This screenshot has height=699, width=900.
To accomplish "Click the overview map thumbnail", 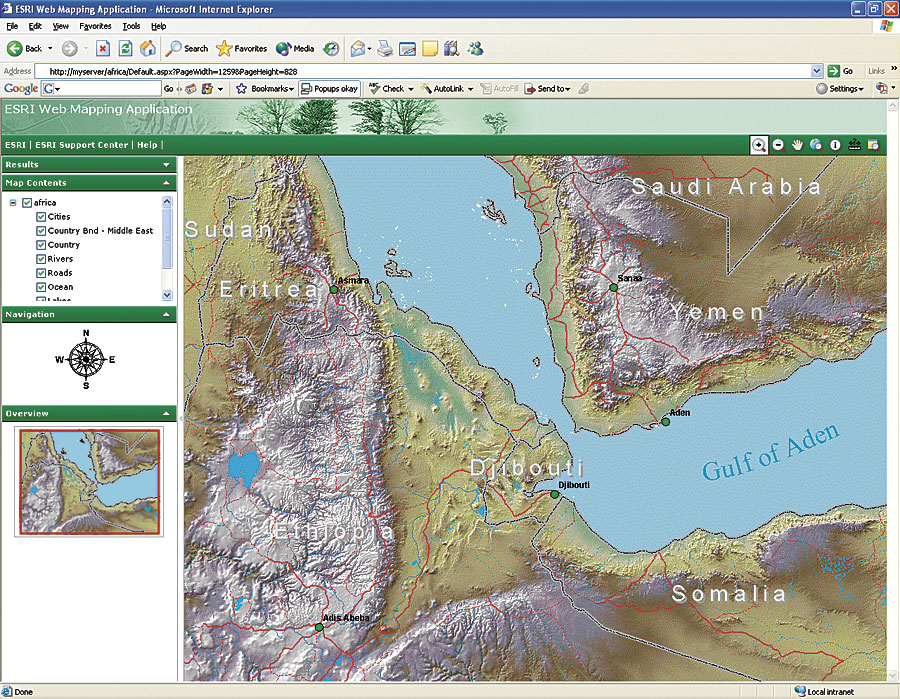I will coord(89,481).
